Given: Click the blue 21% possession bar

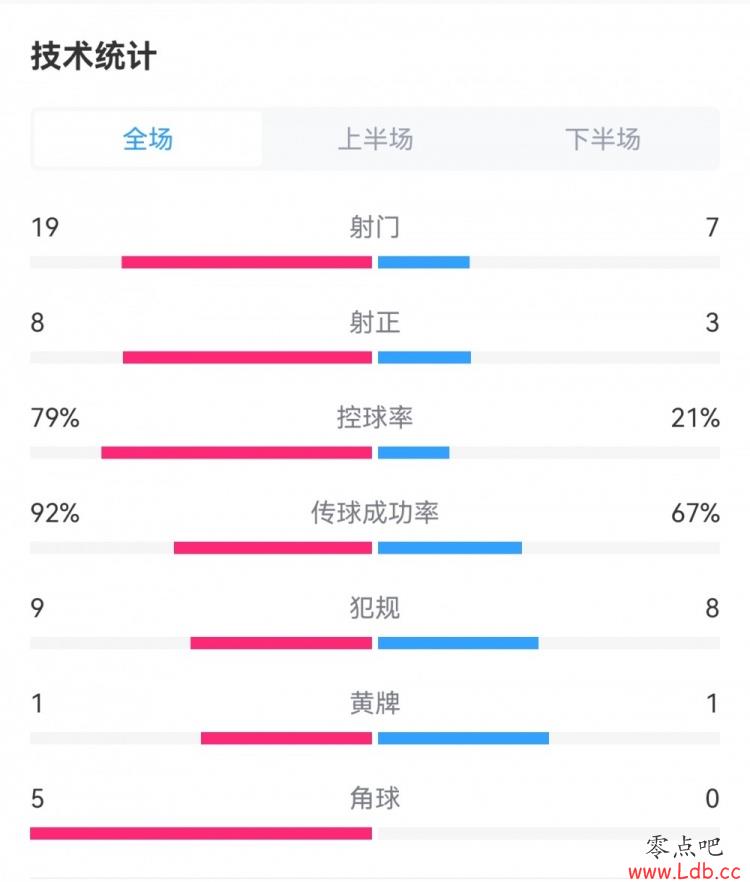Looking at the screenshot, I should point(414,452).
